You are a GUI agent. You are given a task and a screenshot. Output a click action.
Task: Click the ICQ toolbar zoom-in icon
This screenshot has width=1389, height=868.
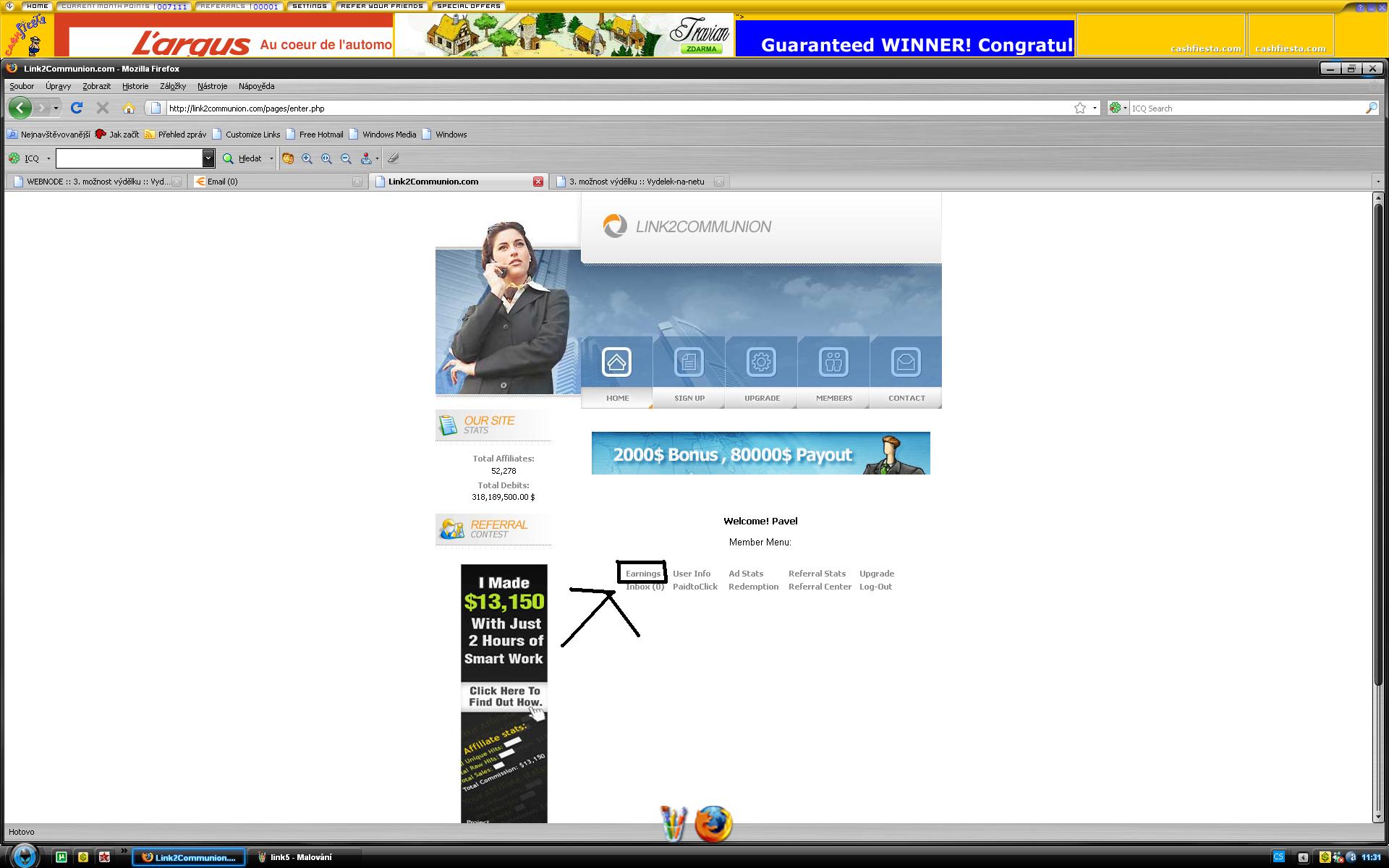(307, 158)
